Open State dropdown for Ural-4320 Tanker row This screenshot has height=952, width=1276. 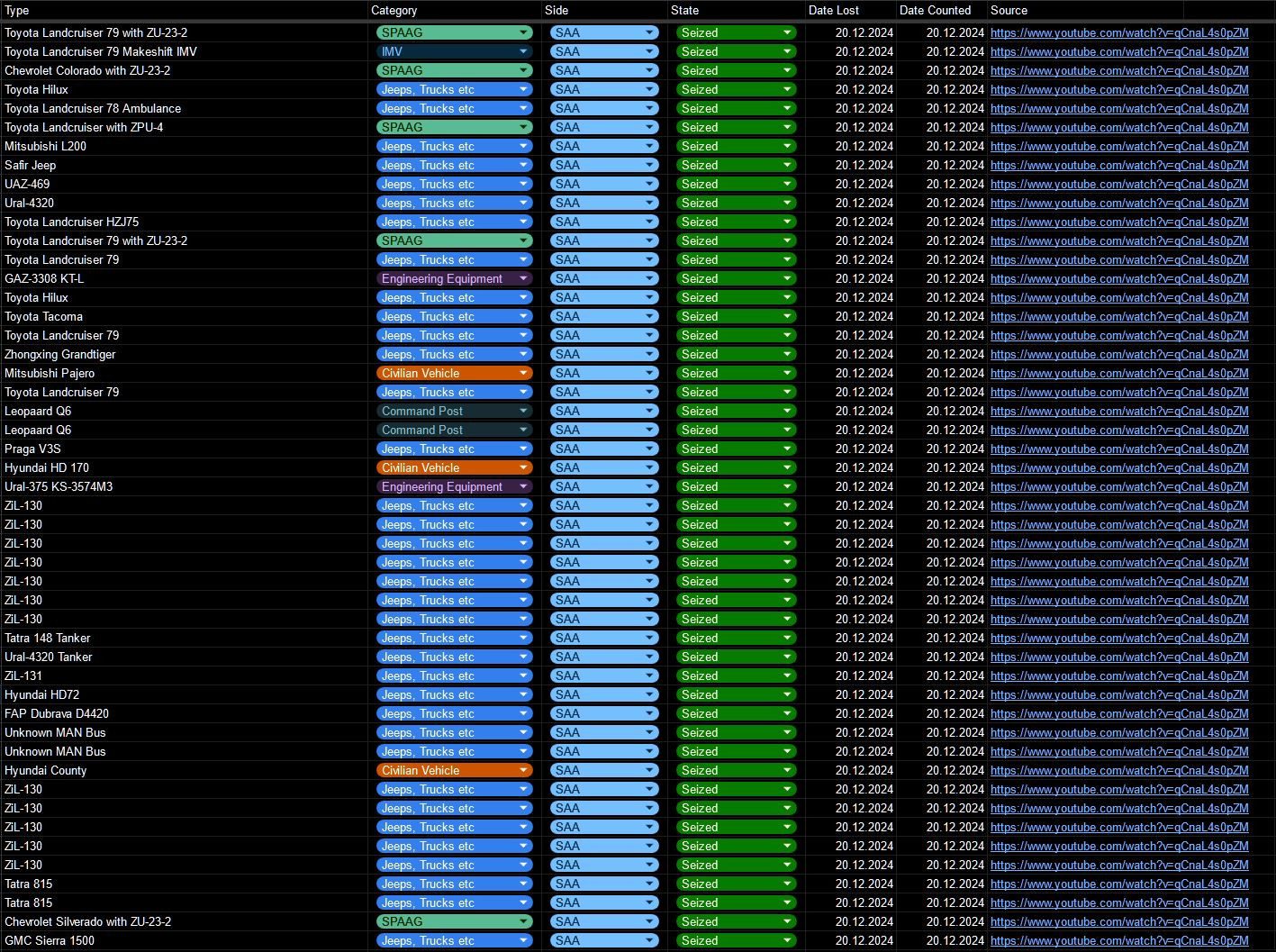tap(737, 657)
